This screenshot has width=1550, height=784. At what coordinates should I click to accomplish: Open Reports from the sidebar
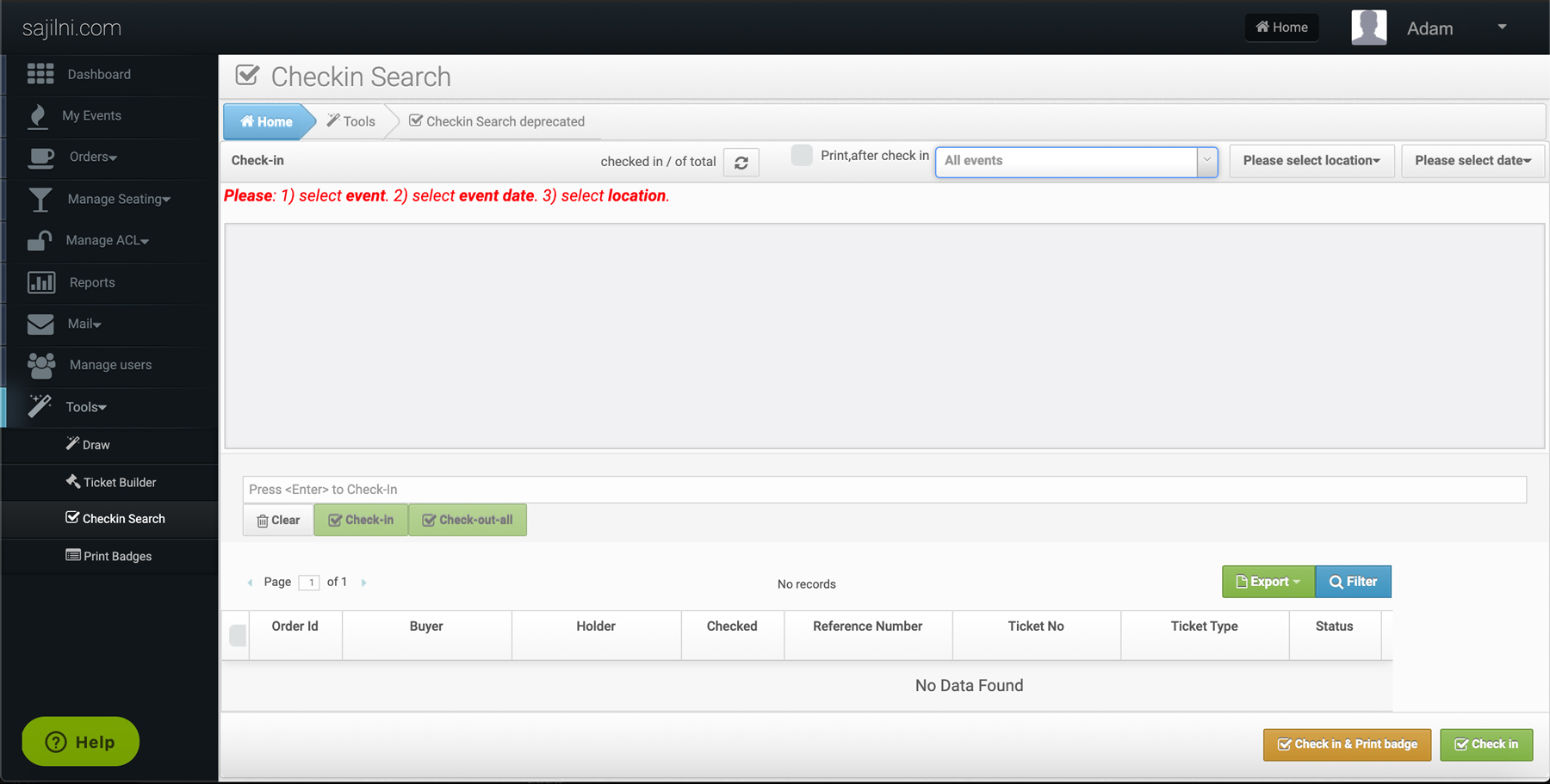pos(92,282)
